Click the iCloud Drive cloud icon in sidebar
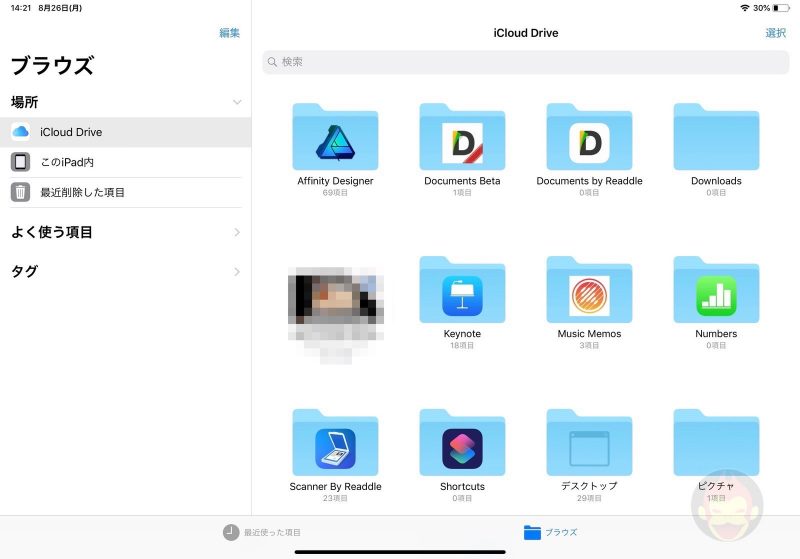The width and height of the screenshot is (800, 559). 20,132
